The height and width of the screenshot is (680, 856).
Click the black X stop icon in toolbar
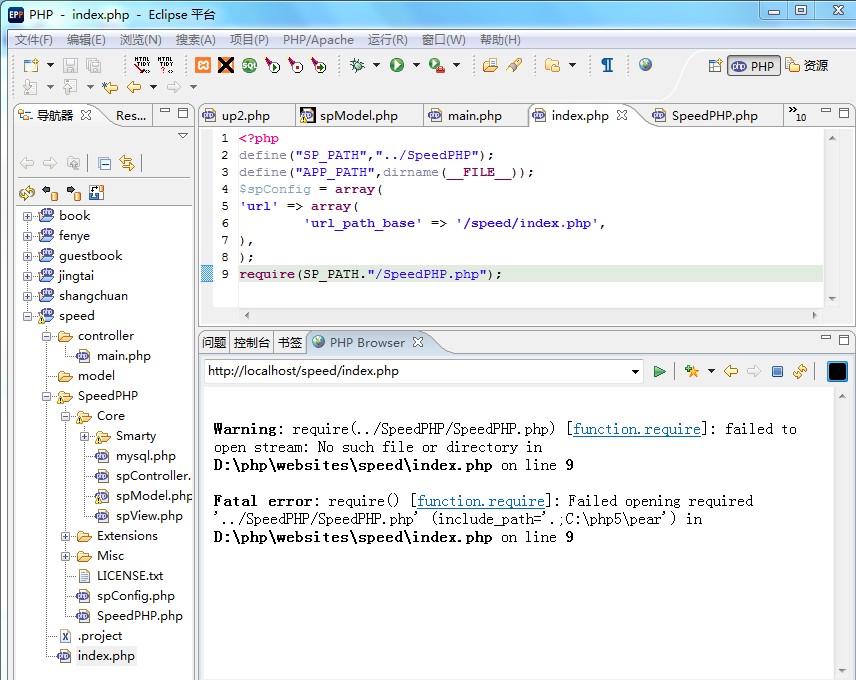coord(226,65)
